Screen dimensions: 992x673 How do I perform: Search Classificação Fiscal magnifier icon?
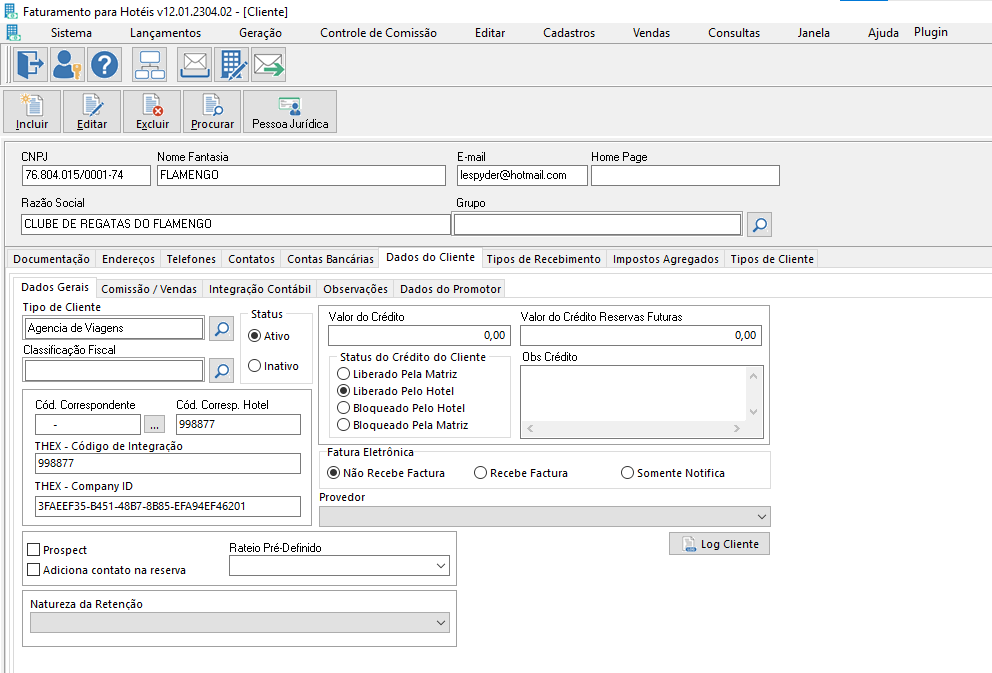[221, 371]
